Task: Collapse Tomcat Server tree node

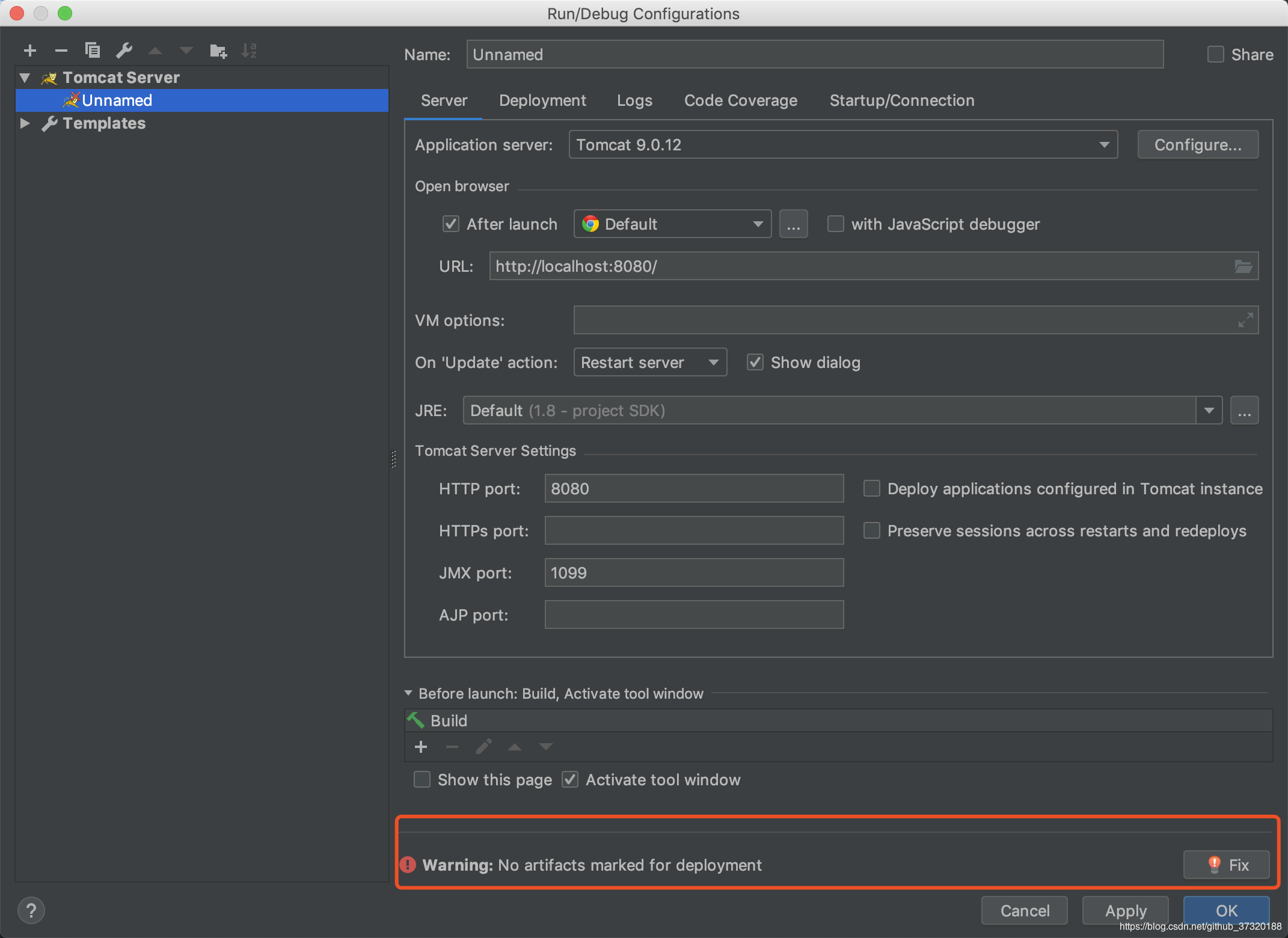Action: pyautogui.click(x=25, y=78)
